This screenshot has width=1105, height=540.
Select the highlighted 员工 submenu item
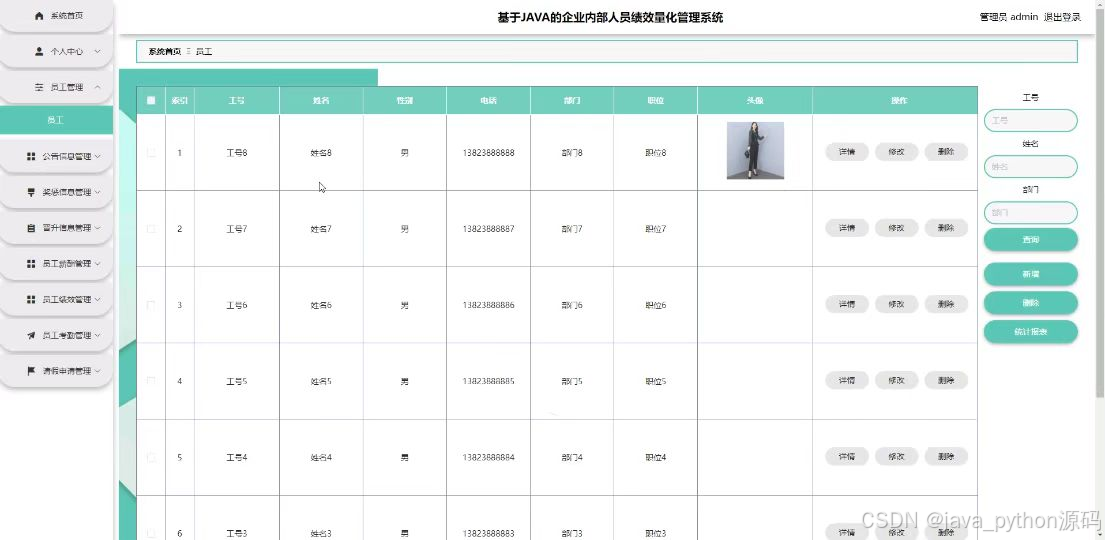point(56,120)
